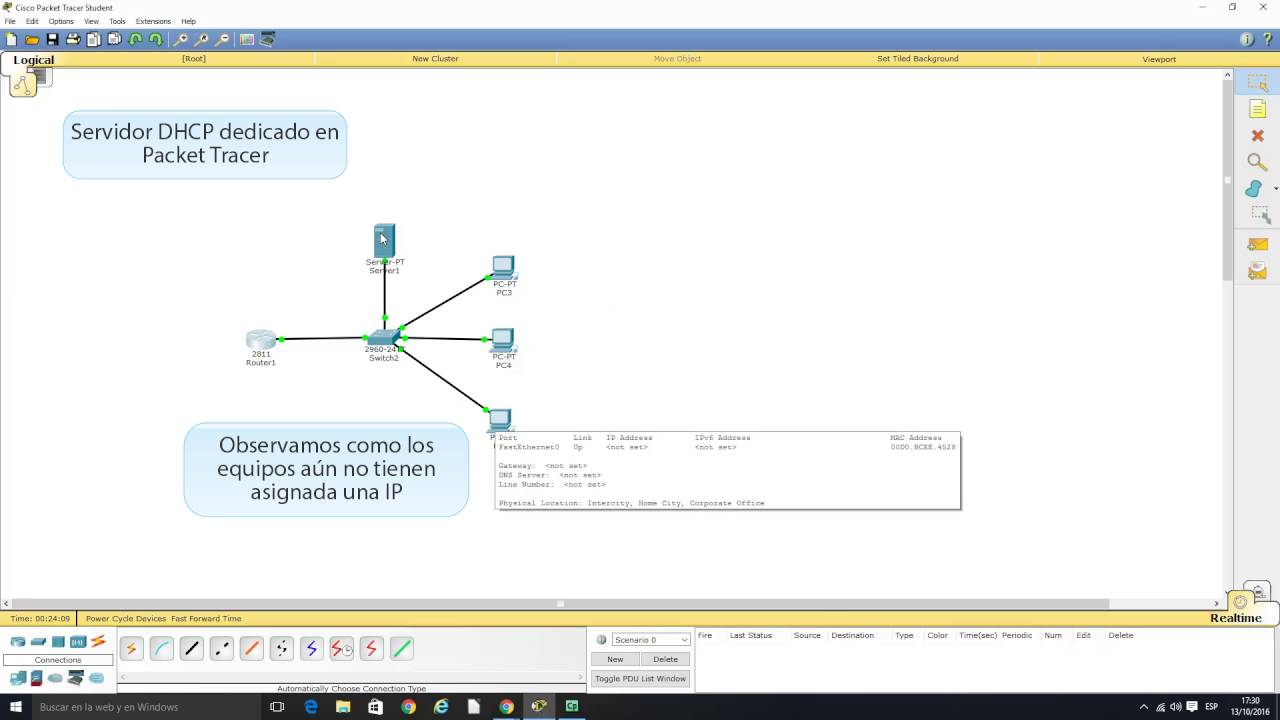Click PC3 computer icon
This screenshot has width=1280, height=720.
[503, 268]
